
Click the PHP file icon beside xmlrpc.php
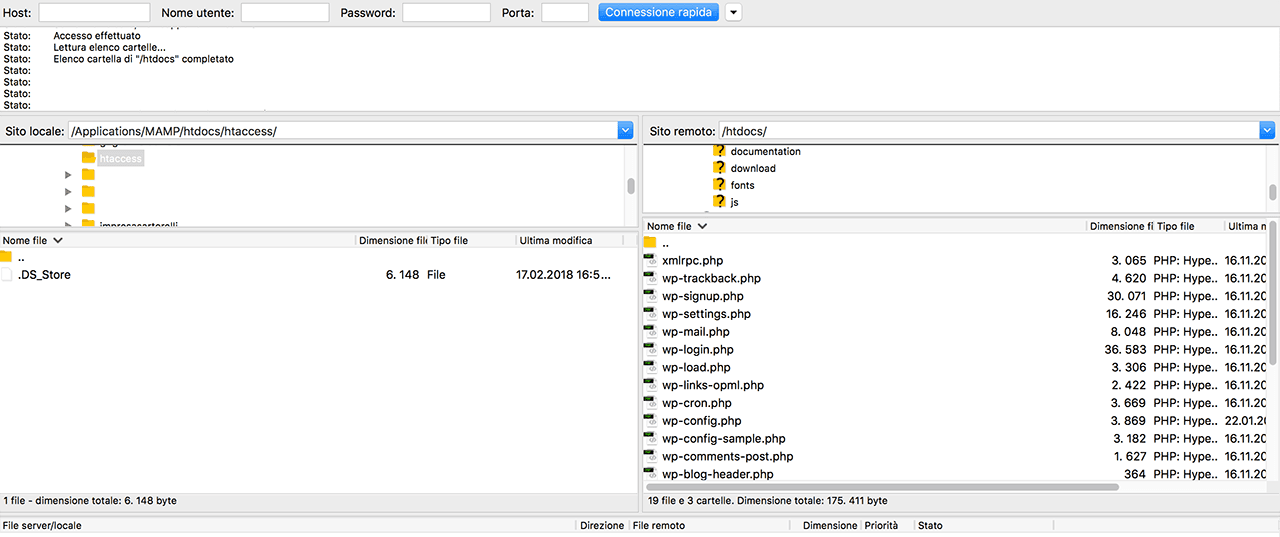pos(650,260)
